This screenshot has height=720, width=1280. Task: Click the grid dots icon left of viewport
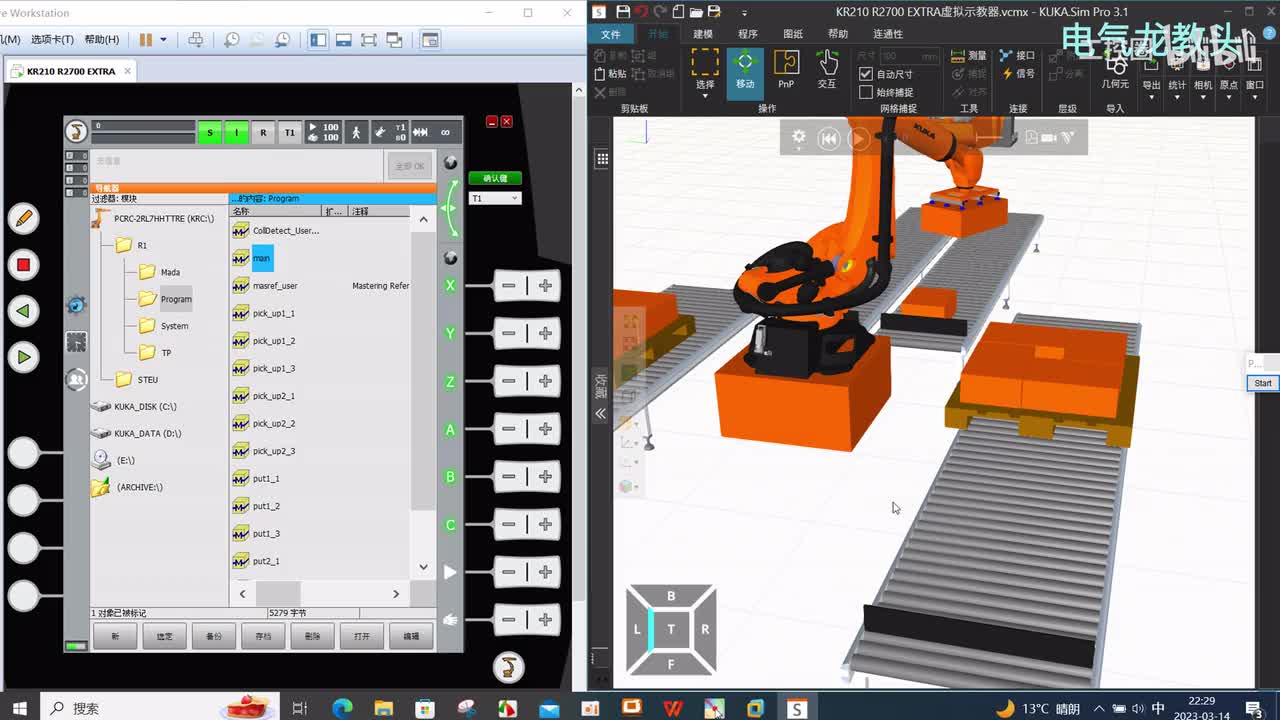point(602,158)
